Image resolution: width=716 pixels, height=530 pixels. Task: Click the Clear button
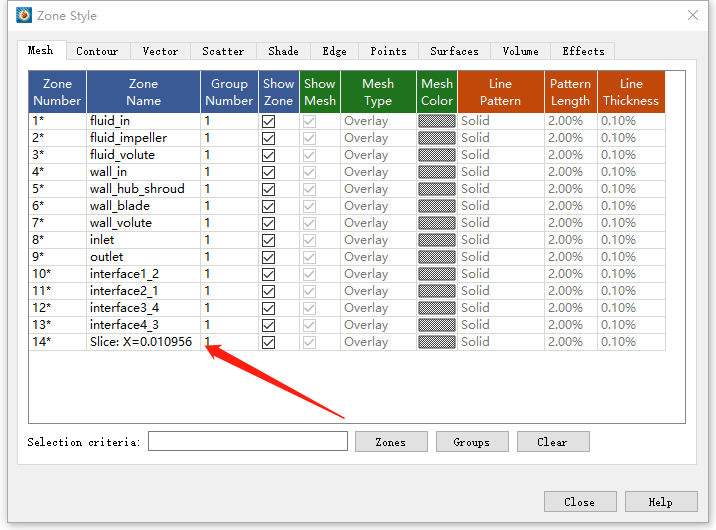coord(552,442)
